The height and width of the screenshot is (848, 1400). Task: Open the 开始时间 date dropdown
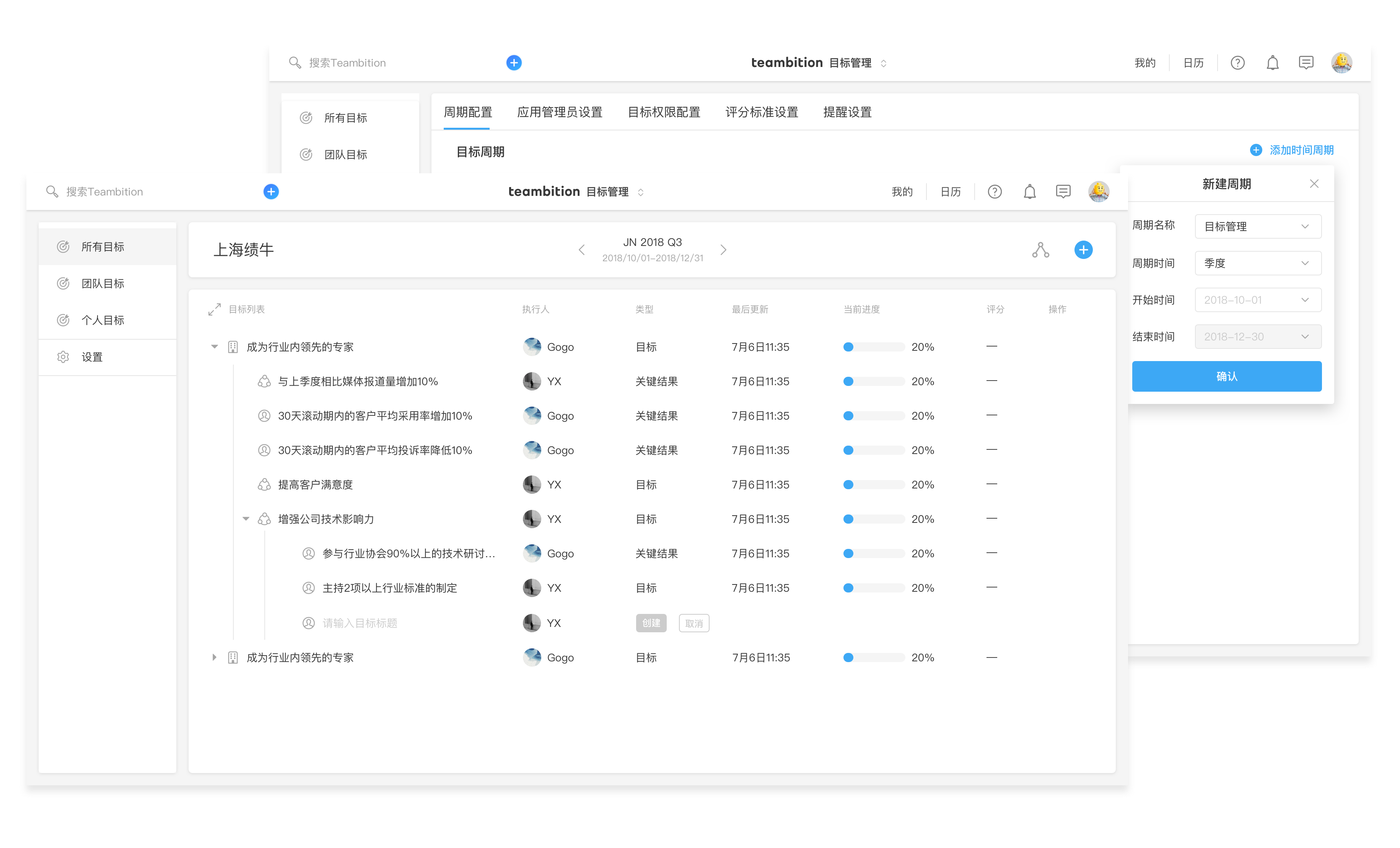[x=1258, y=300]
